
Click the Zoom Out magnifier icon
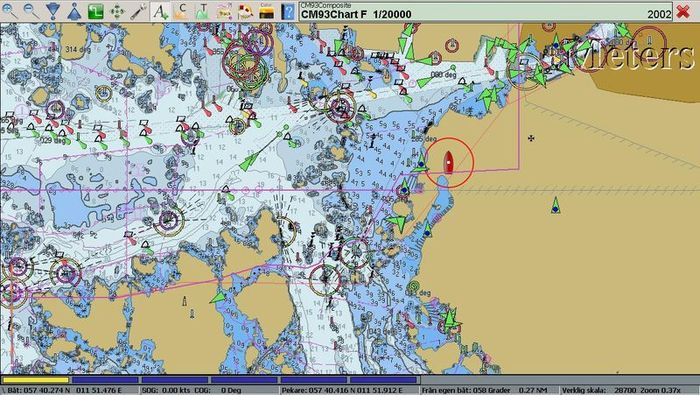coord(31,11)
